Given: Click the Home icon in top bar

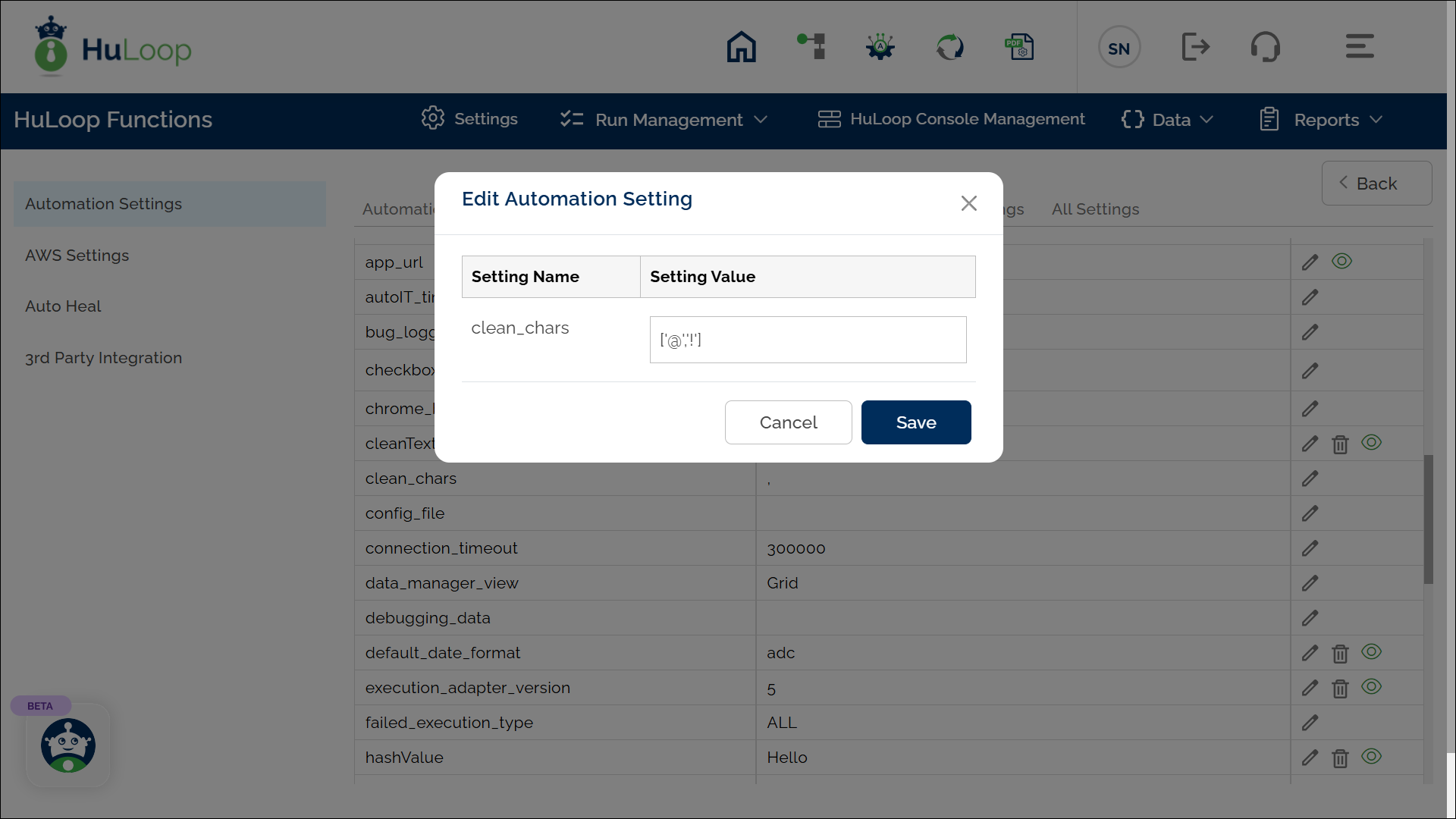Looking at the screenshot, I should point(741,47).
